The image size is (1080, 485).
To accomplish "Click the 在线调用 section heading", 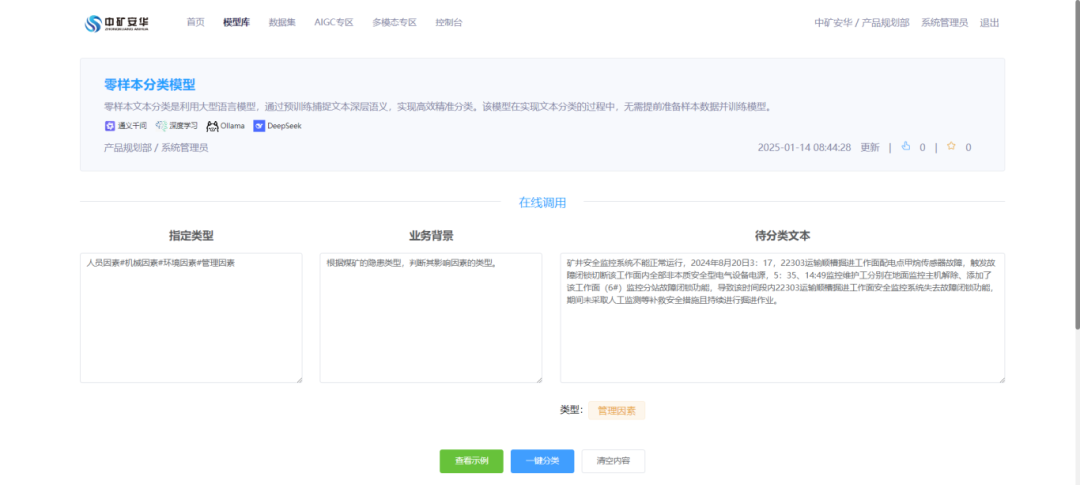I will (542, 203).
